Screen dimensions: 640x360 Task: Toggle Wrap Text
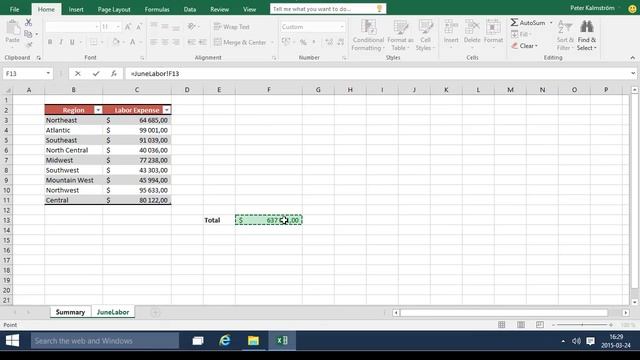tap(231, 27)
